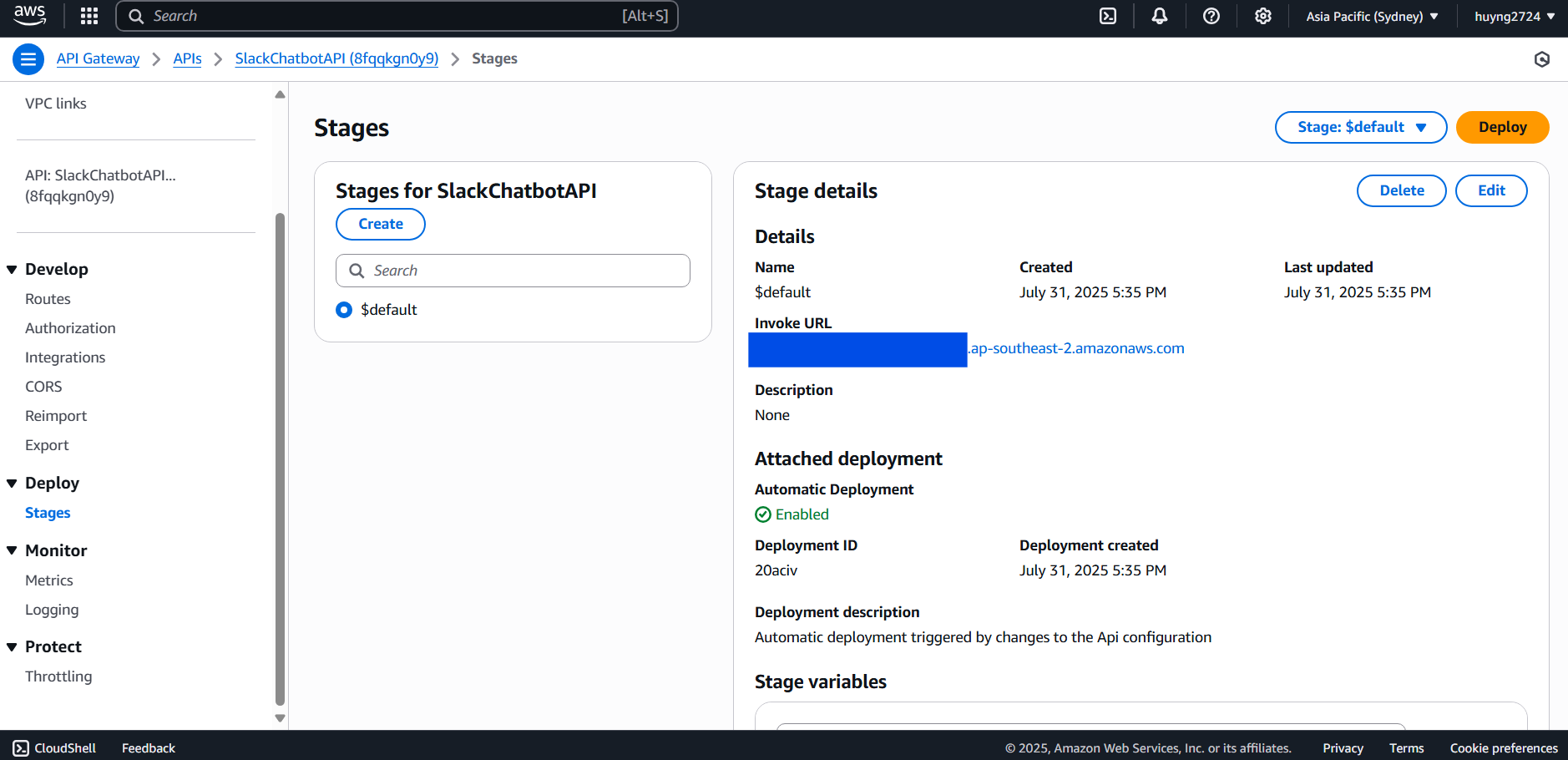Follow the API Gateway breadcrumb link
The image size is (1568, 760).
(98, 58)
